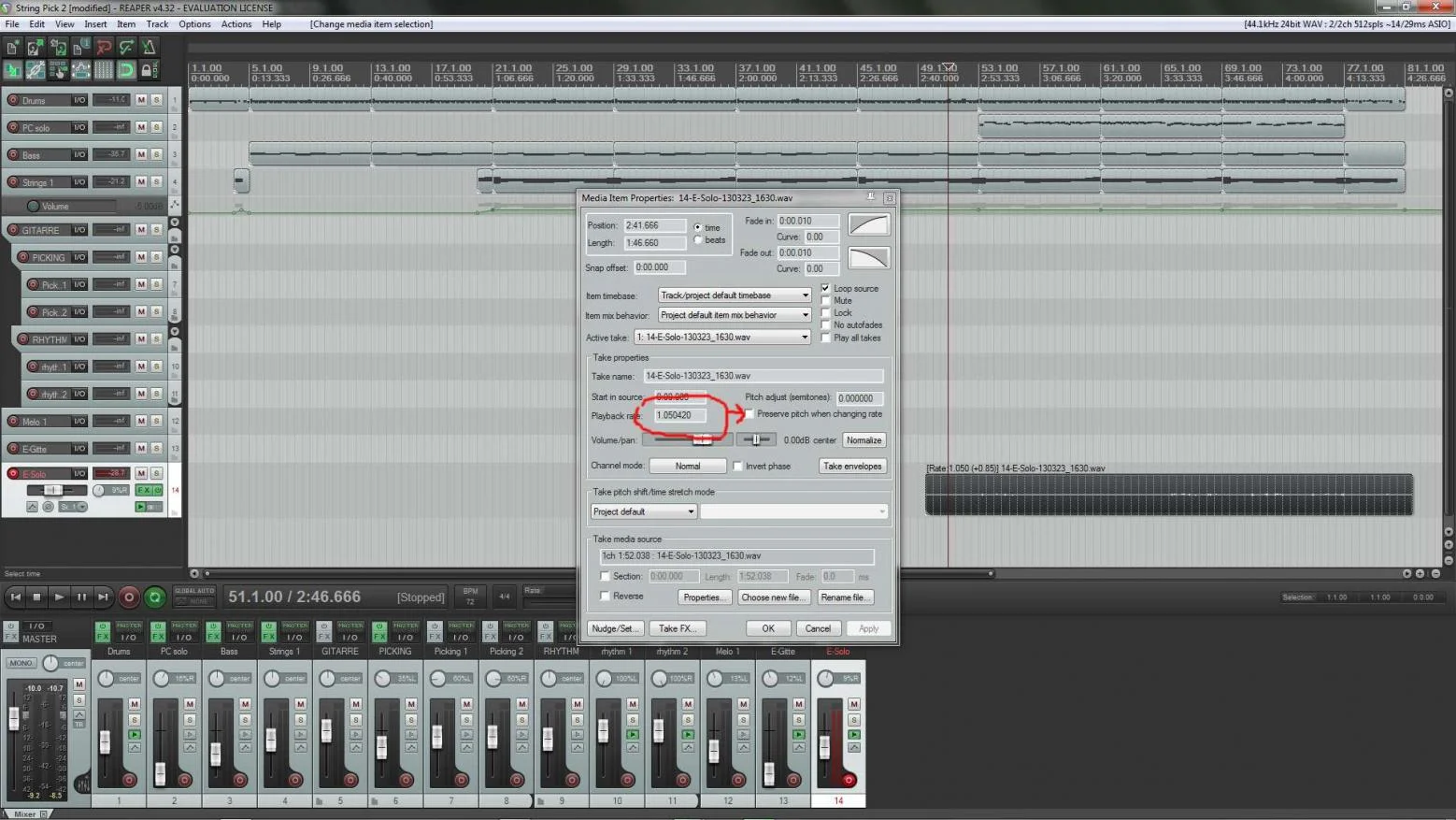The width and height of the screenshot is (1456, 820).
Task: Click the transport Record button
Action: [x=129, y=597]
